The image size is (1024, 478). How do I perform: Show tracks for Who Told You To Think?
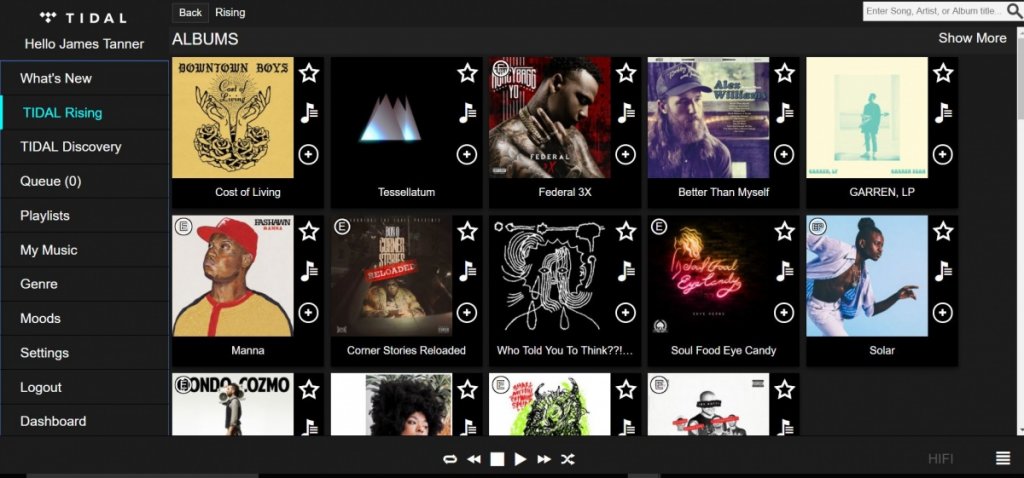626,271
